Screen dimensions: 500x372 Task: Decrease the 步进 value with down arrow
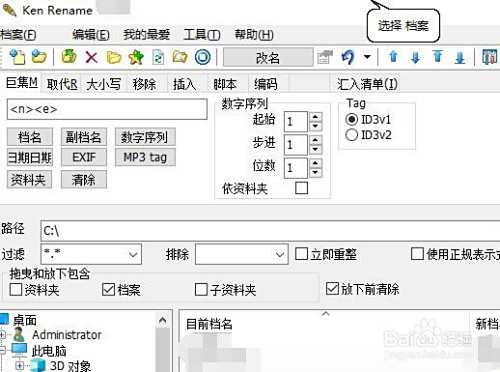coord(315,149)
